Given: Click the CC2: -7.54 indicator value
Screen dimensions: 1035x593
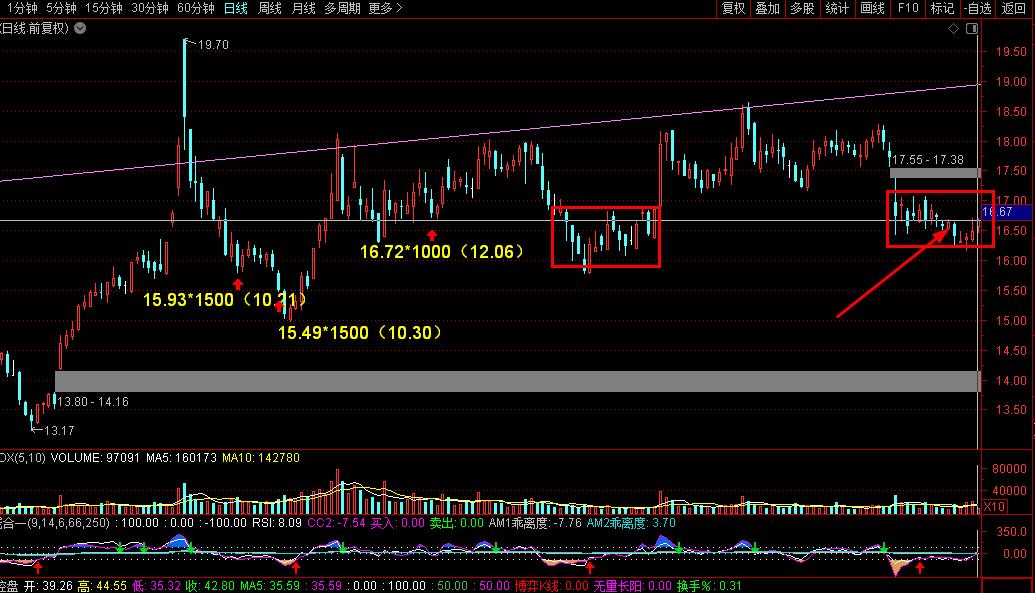Looking at the screenshot, I should (x=337, y=523).
